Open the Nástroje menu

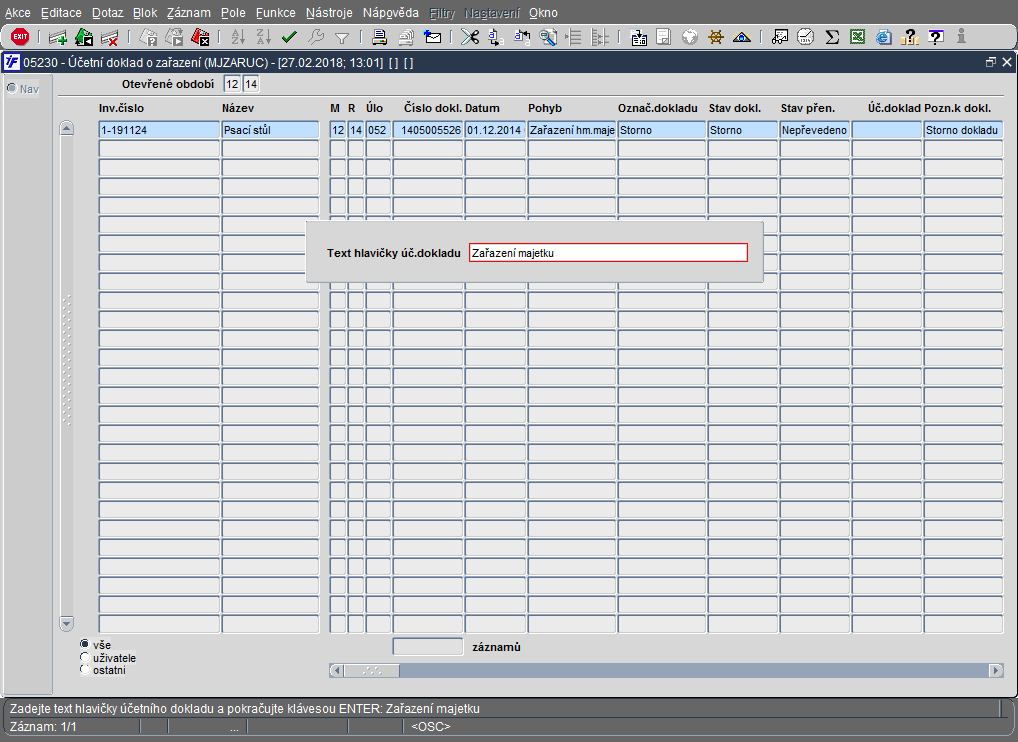(329, 13)
